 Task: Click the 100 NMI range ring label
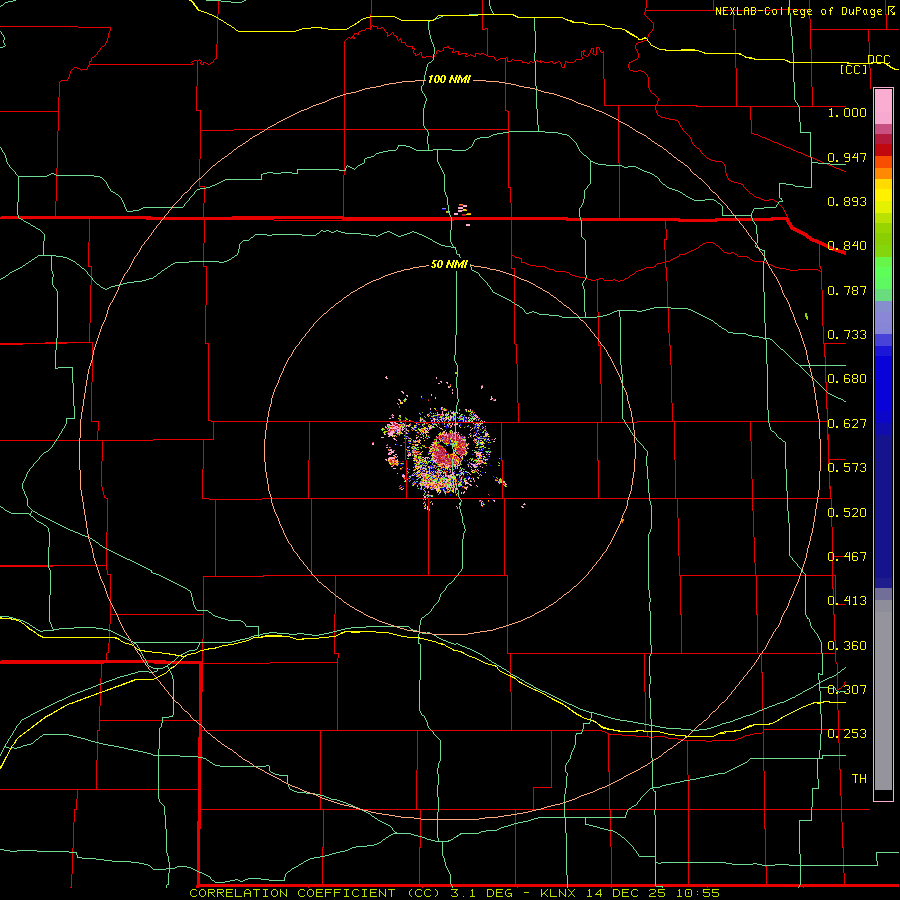[449, 79]
